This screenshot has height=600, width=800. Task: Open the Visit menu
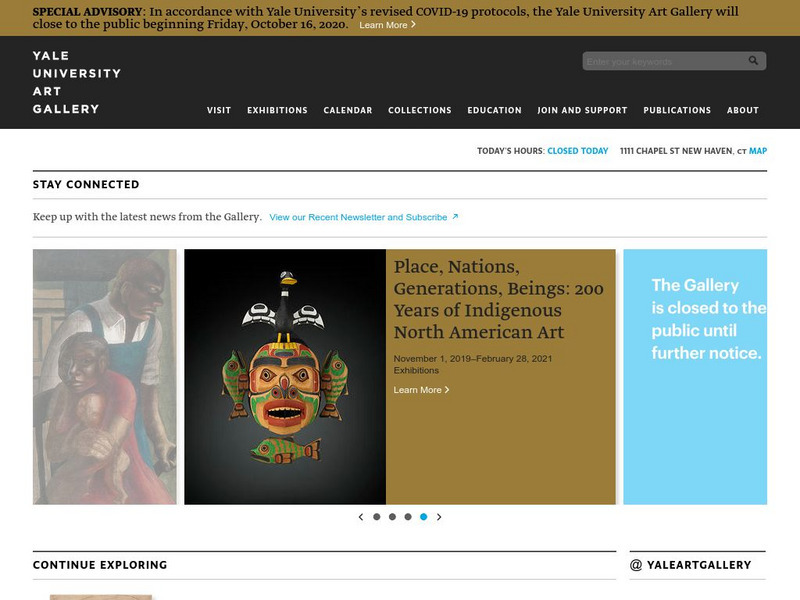click(219, 110)
